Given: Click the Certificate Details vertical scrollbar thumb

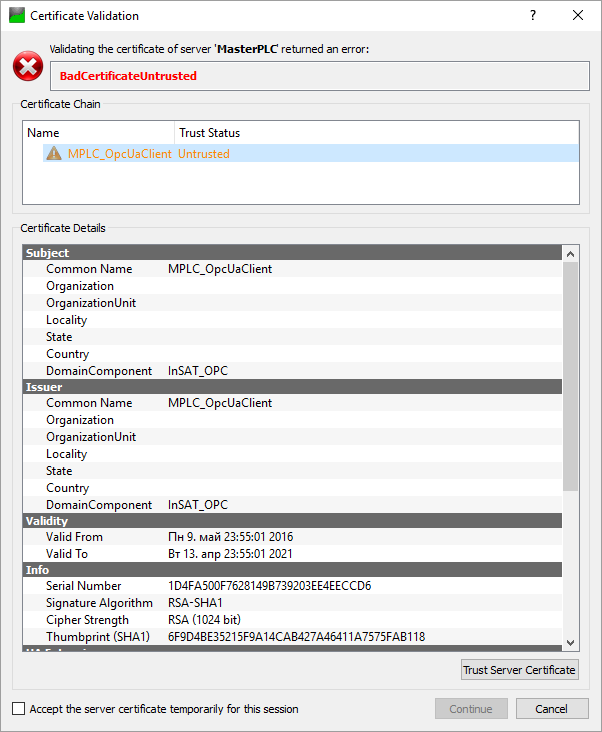Looking at the screenshot, I should tap(570, 376).
